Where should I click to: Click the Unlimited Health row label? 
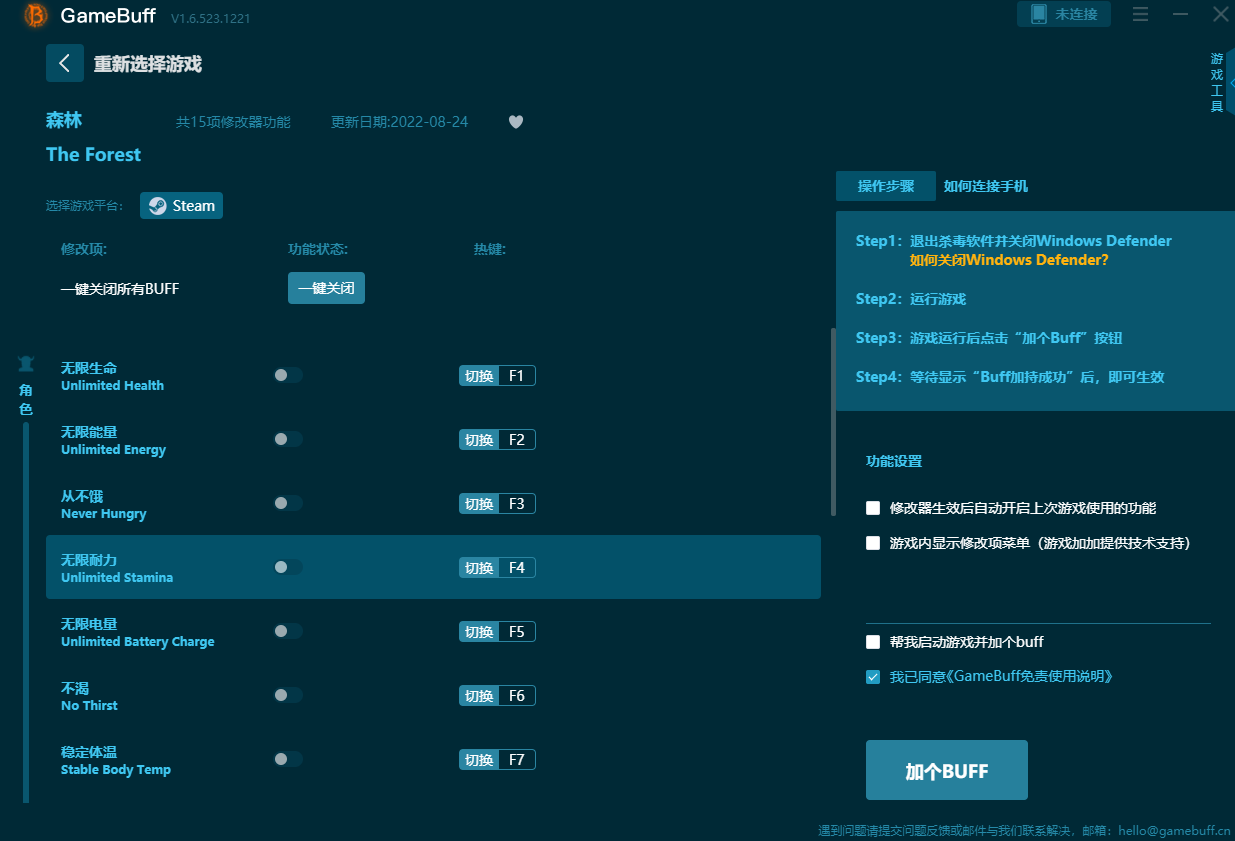click(x=112, y=376)
